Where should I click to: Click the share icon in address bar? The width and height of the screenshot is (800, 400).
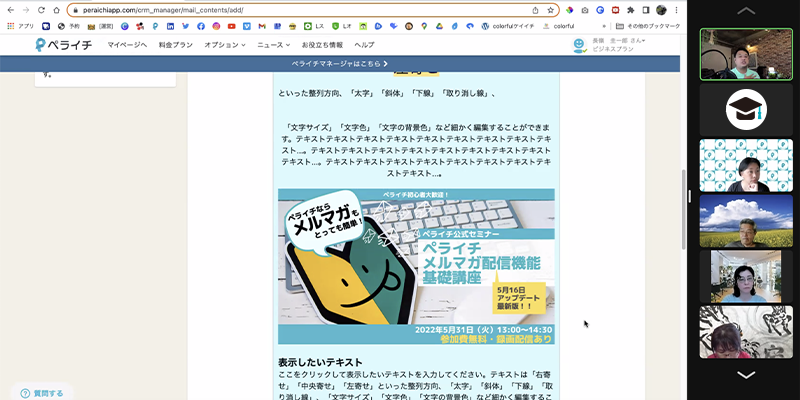tap(536, 10)
